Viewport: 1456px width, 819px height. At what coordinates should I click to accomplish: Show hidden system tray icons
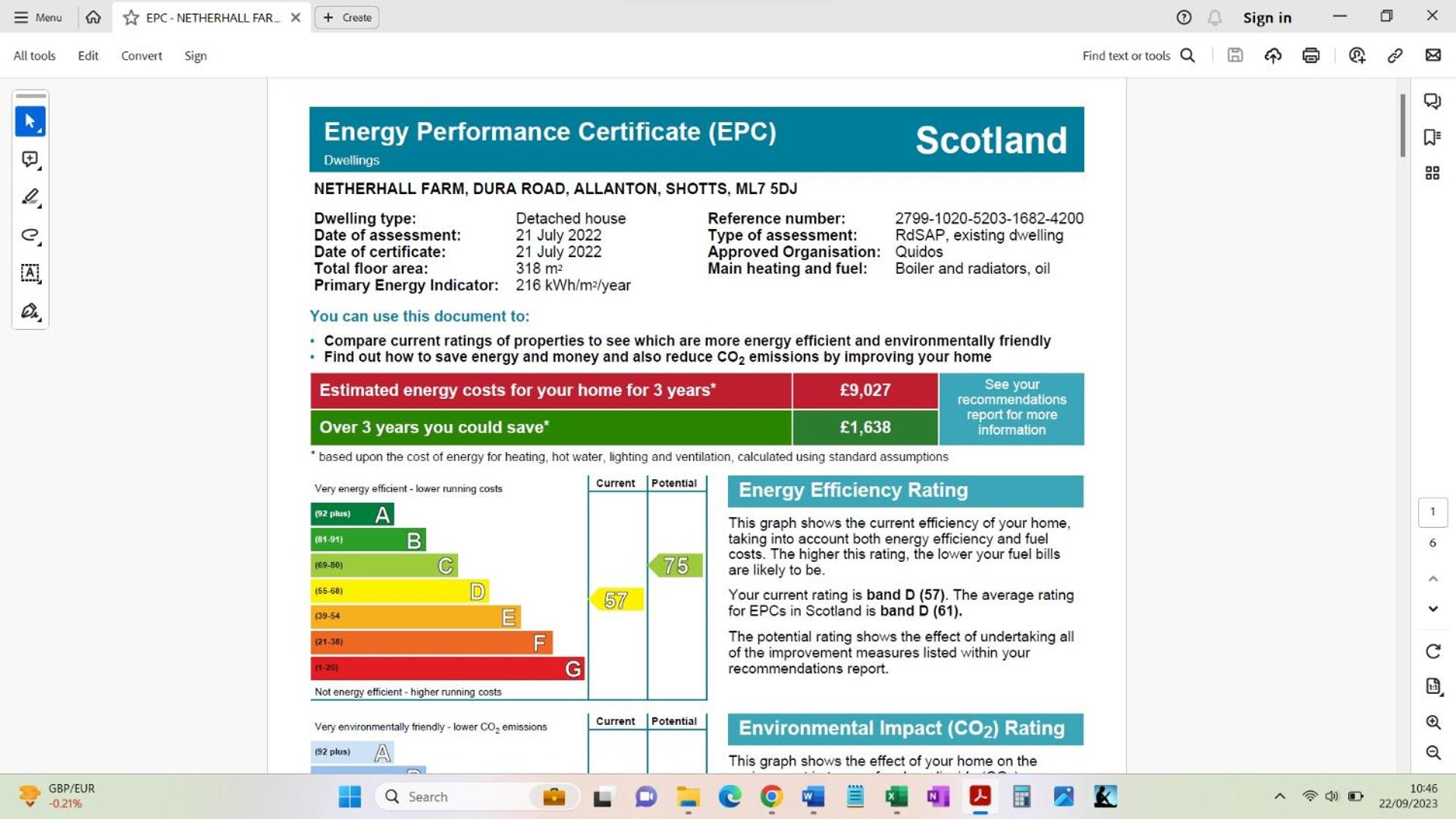coord(1279,796)
